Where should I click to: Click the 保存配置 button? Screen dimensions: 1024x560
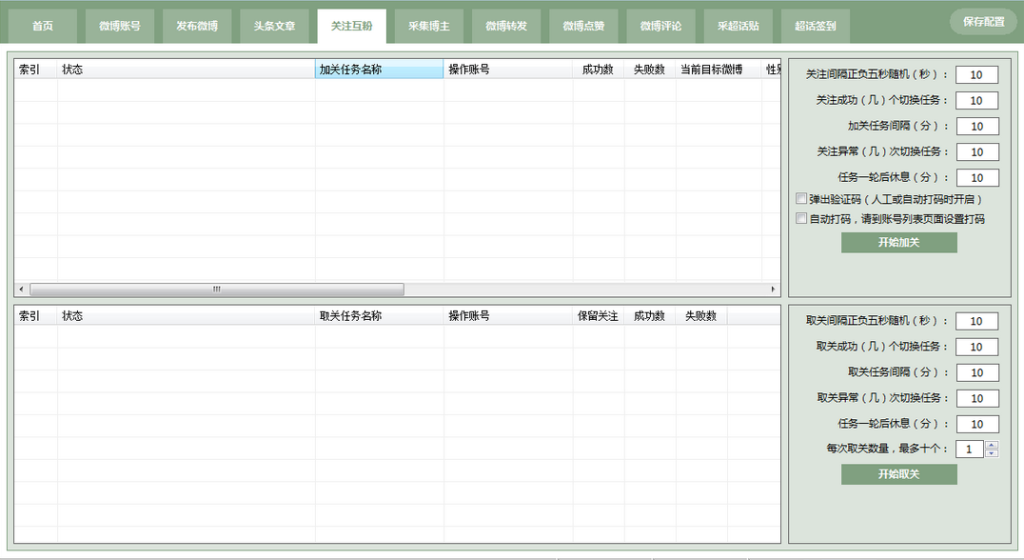[983, 21]
